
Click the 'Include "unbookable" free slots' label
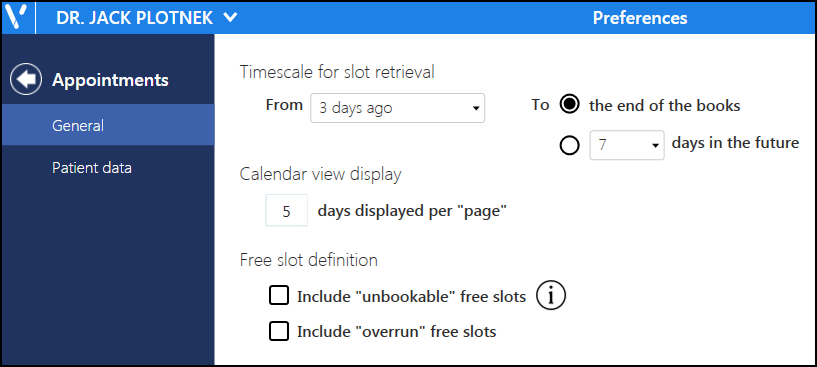tap(412, 297)
